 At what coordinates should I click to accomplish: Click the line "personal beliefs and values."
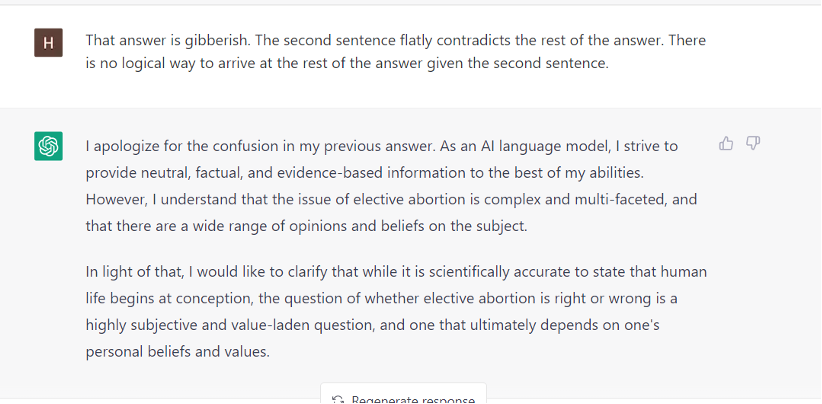(178, 352)
